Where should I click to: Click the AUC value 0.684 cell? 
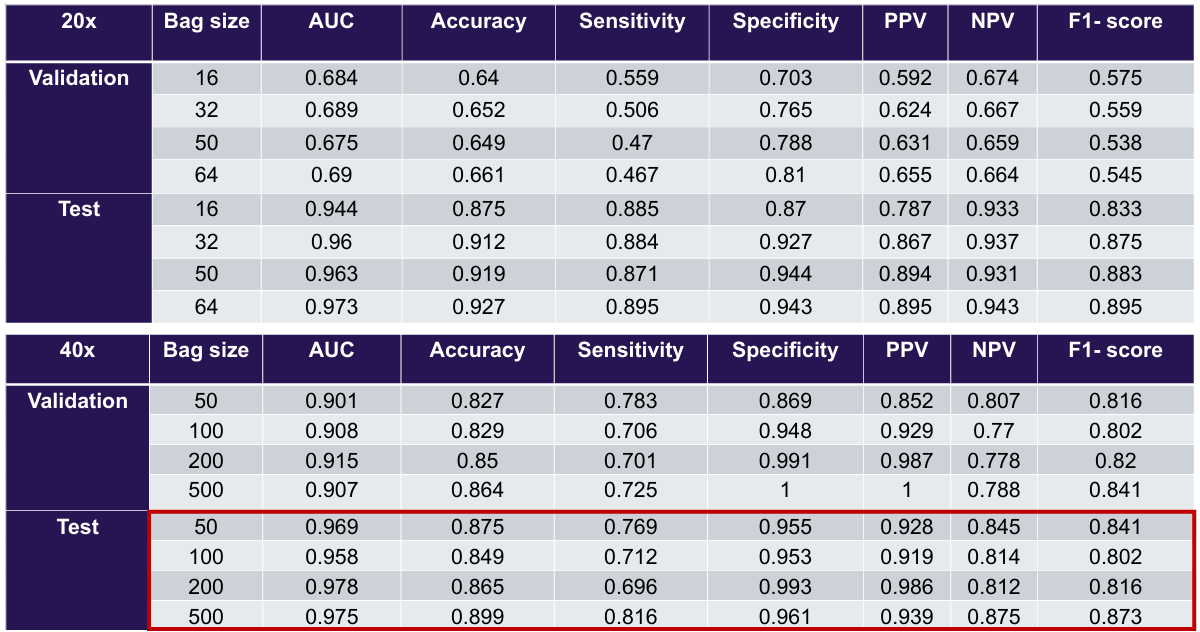[331, 78]
